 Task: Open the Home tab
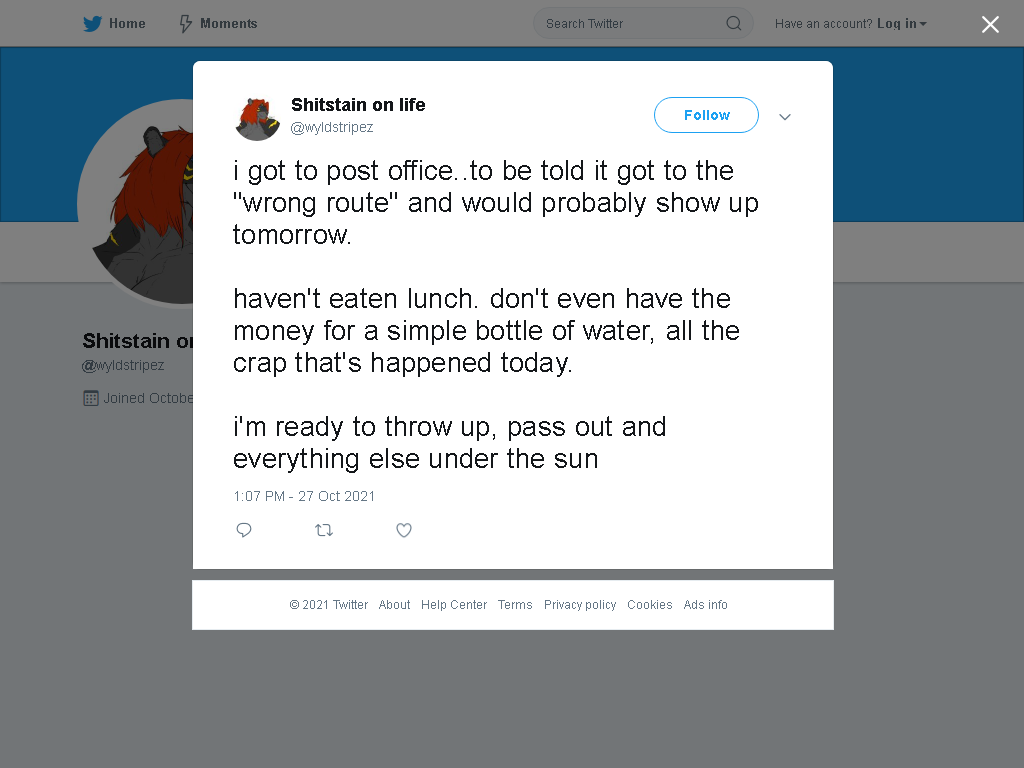pyautogui.click(x=114, y=24)
